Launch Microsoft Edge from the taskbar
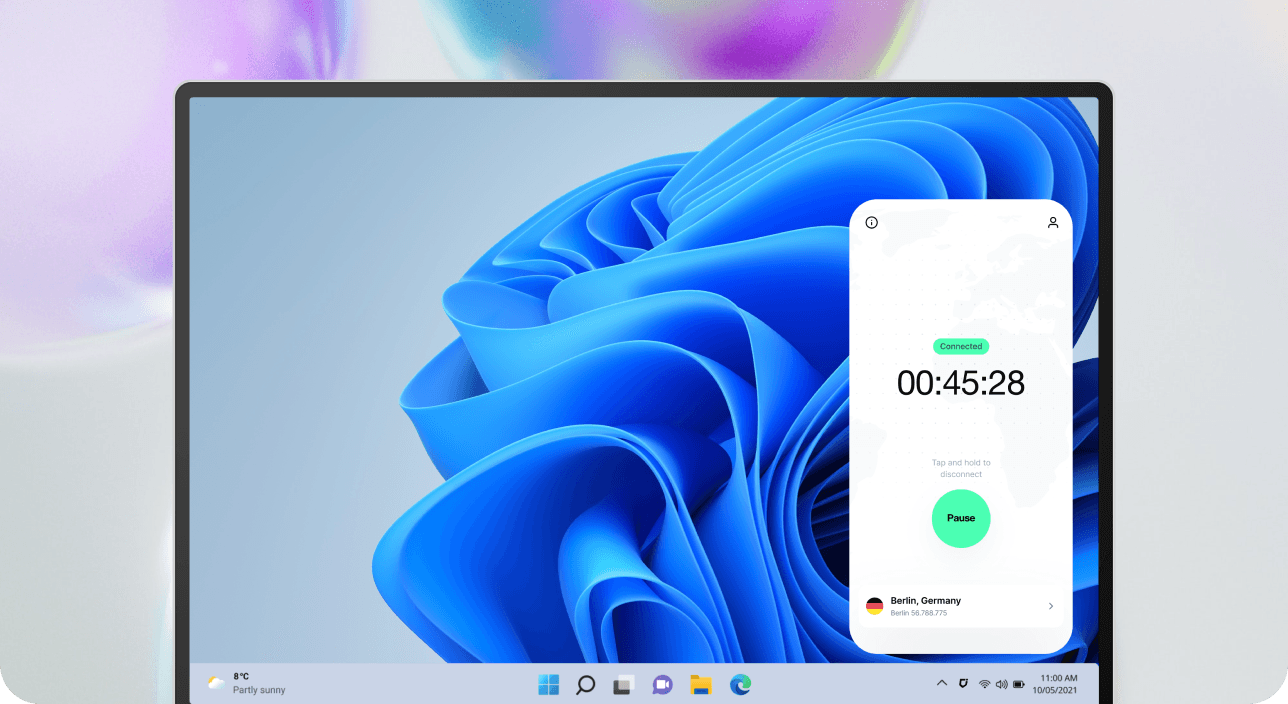Screen dimensions: 1288x704 click(x=740, y=684)
